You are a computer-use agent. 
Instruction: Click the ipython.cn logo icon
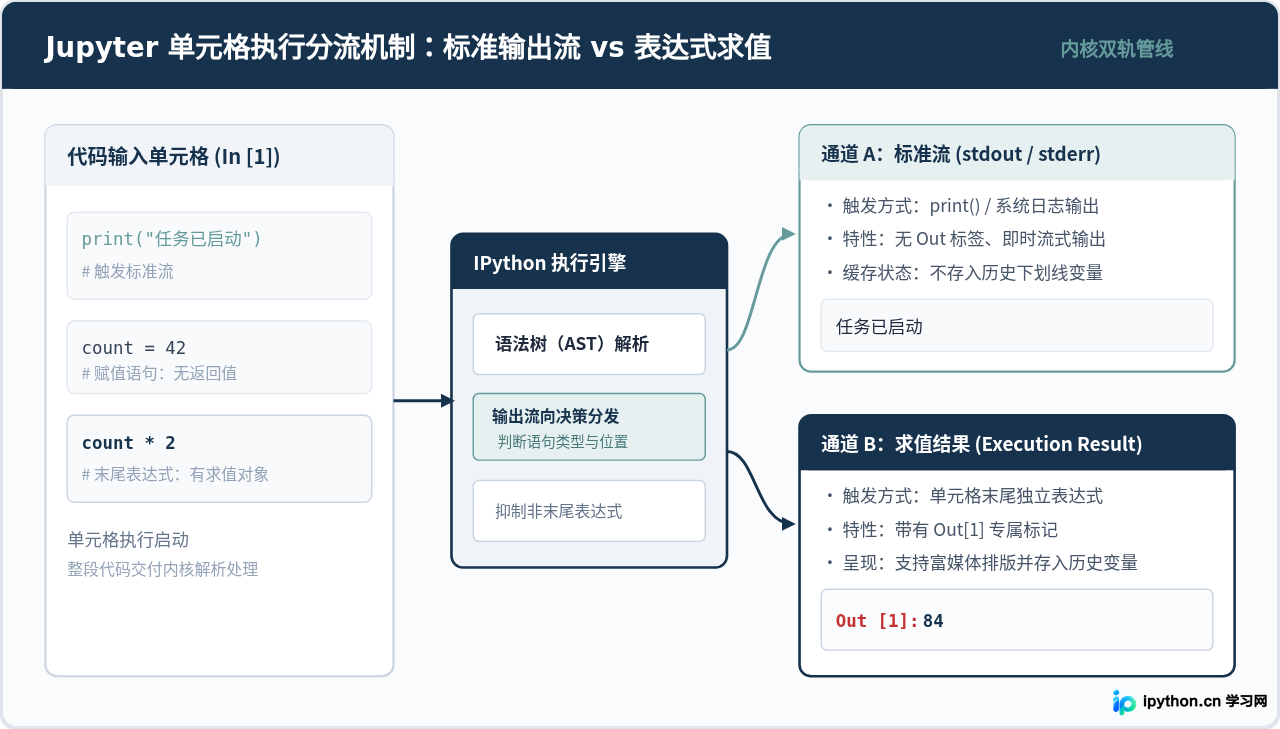pos(1125,702)
